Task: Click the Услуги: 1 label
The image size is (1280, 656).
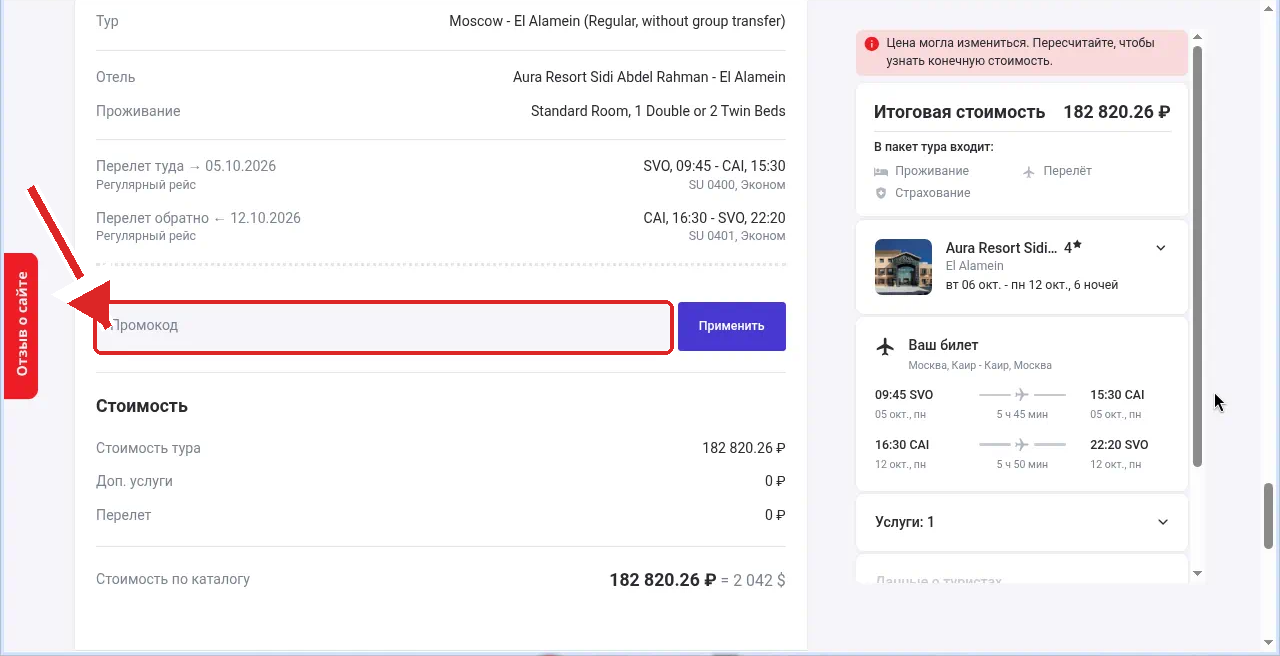Action: pos(905,522)
